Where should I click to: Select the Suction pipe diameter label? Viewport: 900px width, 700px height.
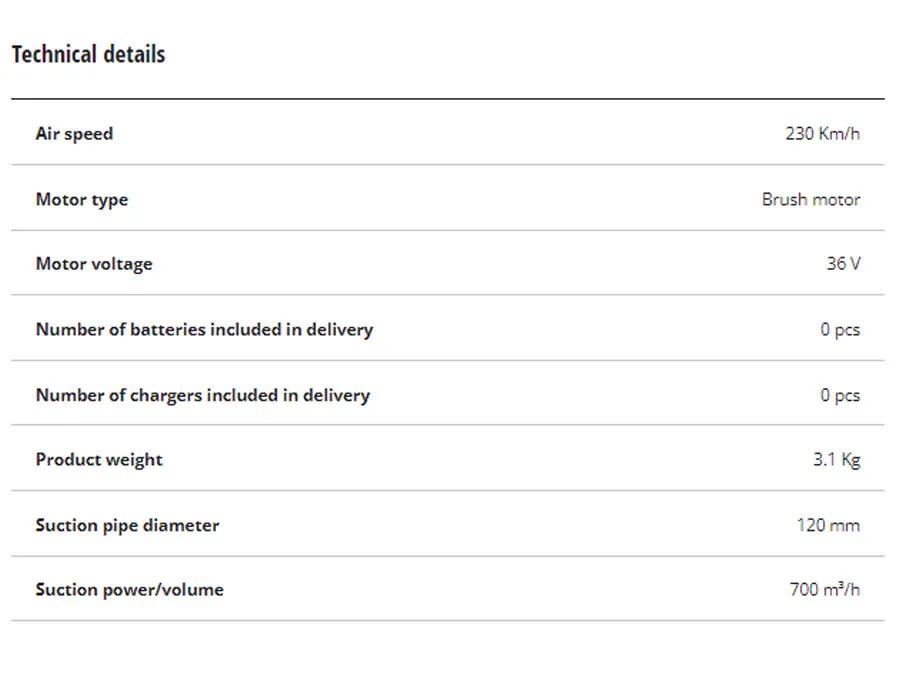coord(127,526)
